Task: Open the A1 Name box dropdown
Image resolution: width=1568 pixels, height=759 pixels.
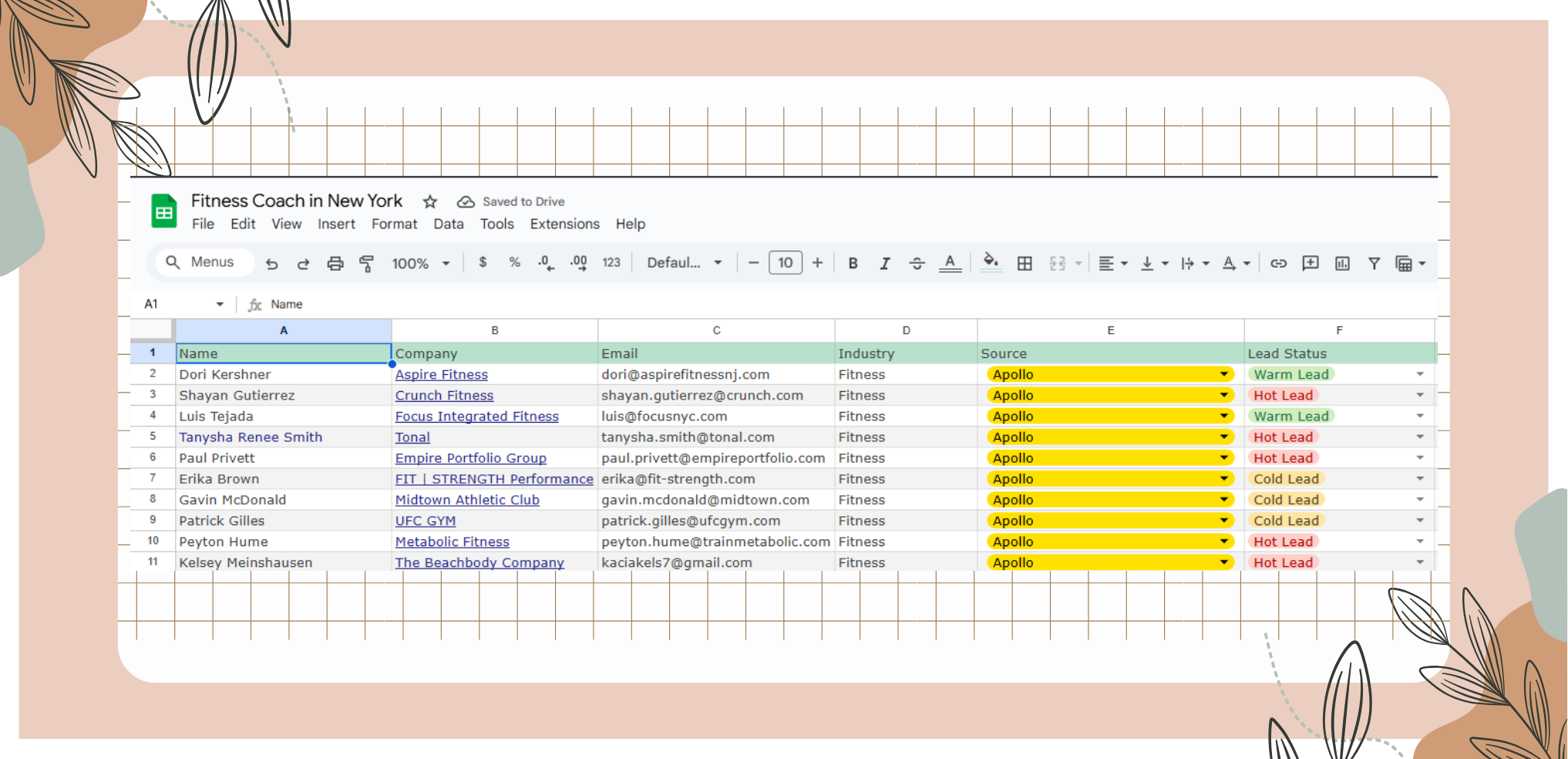Action: (x=220, y=304)
